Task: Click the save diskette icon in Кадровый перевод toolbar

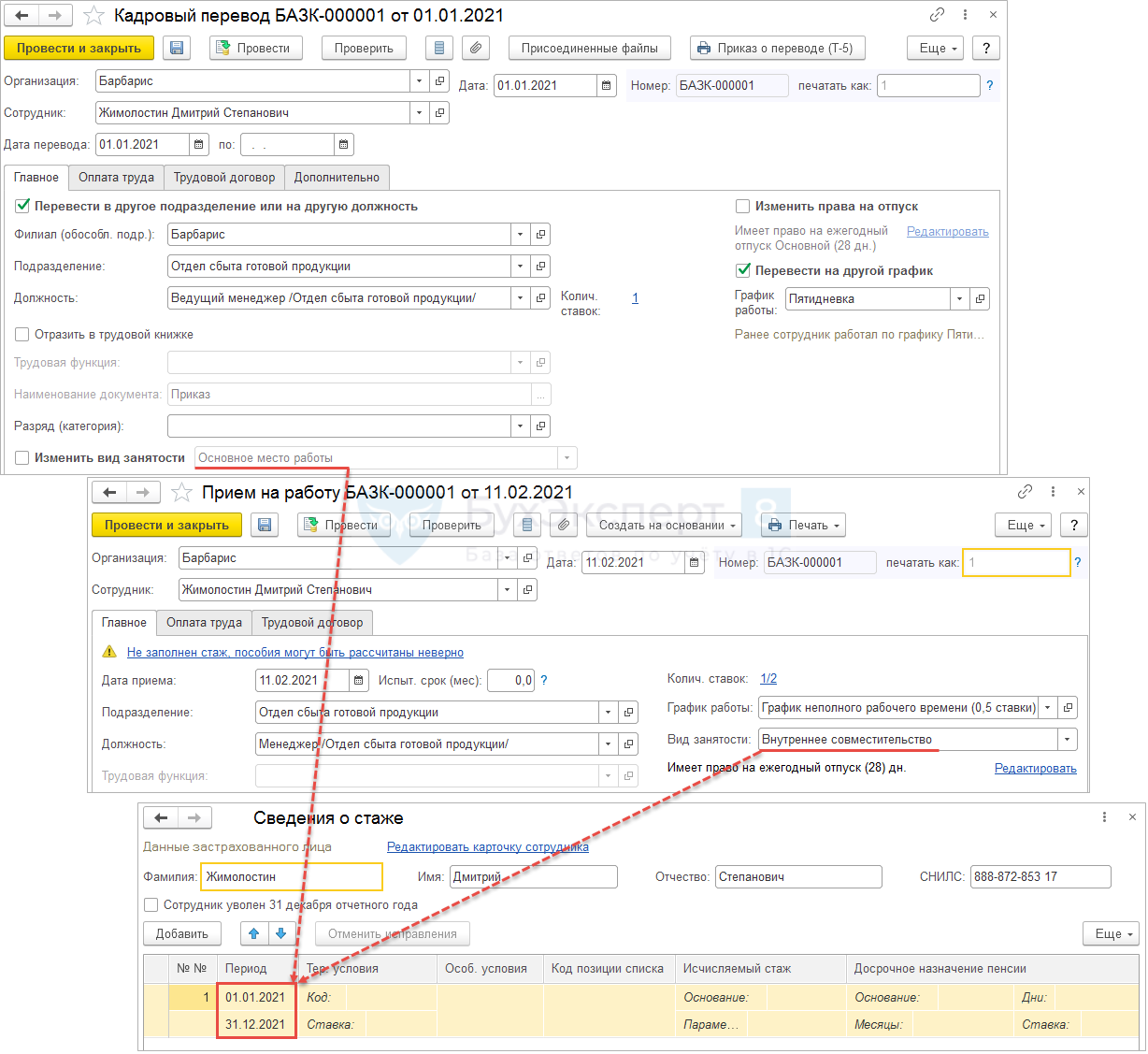Action: 178,48
